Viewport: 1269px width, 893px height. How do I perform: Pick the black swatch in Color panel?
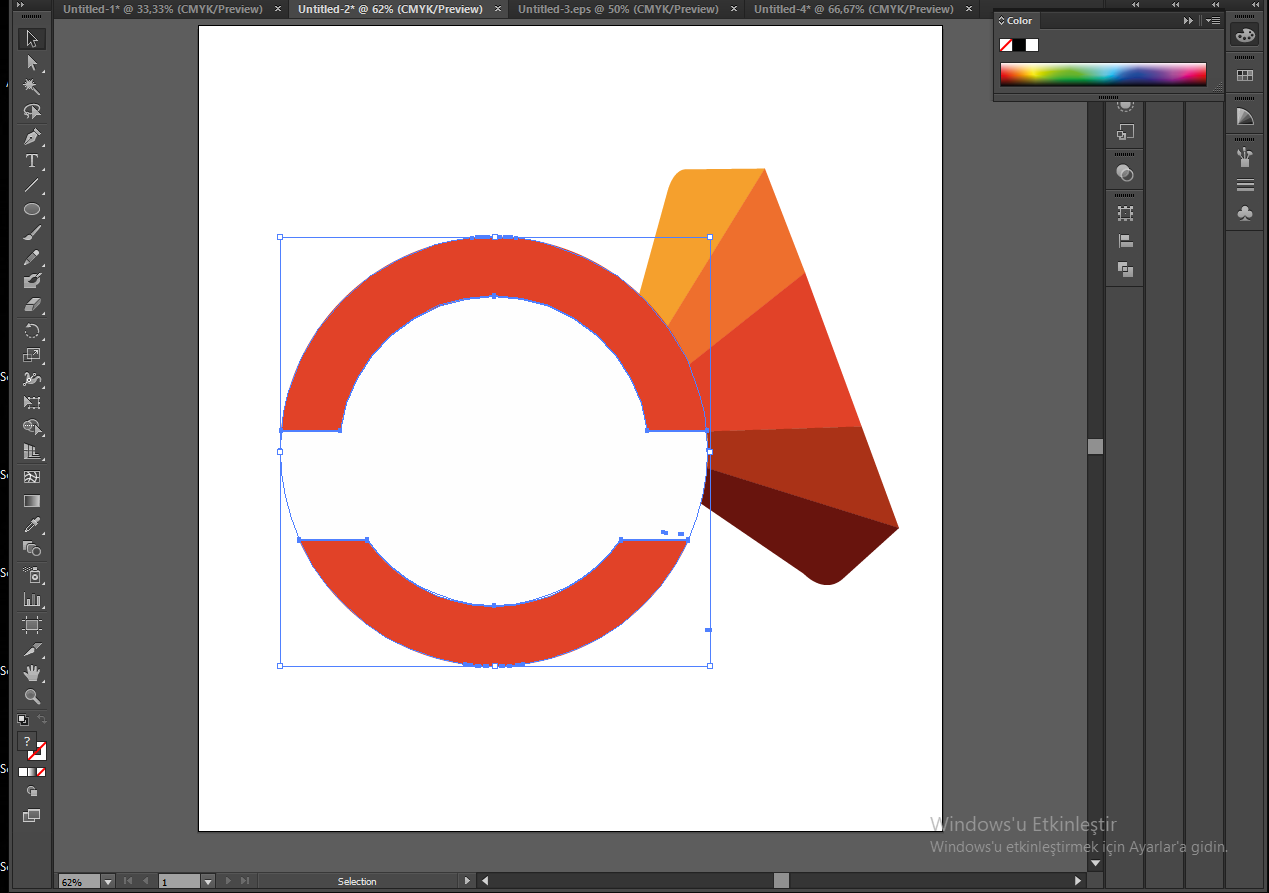[x=1019, y=45]
